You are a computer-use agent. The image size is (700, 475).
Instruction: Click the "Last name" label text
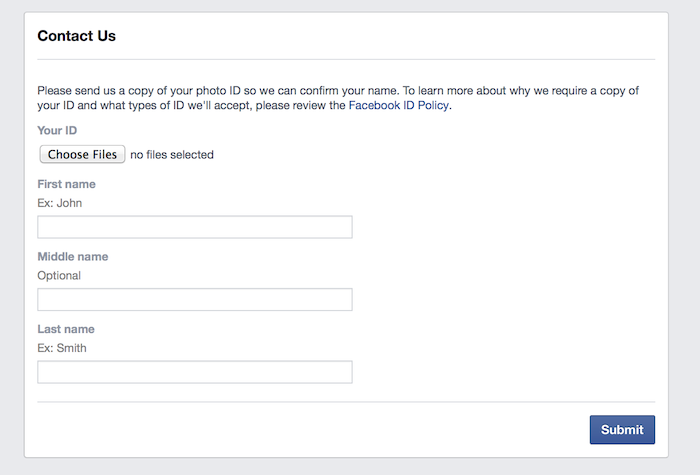click(66, 329)
